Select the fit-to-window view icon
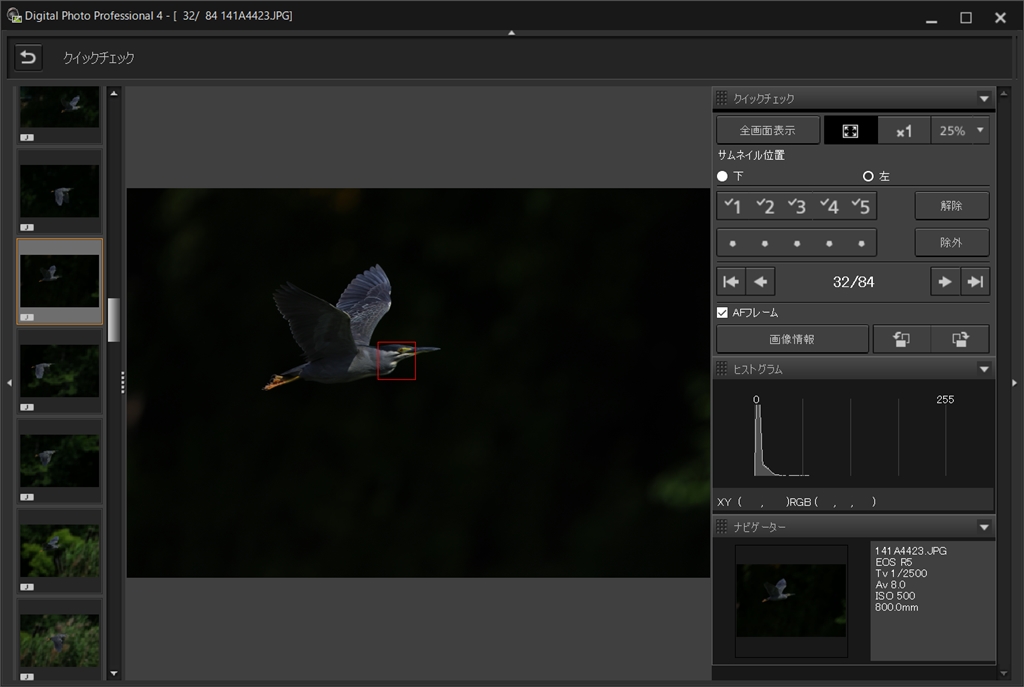Screen dimensions: 1024x687 [x=850, y=131]
